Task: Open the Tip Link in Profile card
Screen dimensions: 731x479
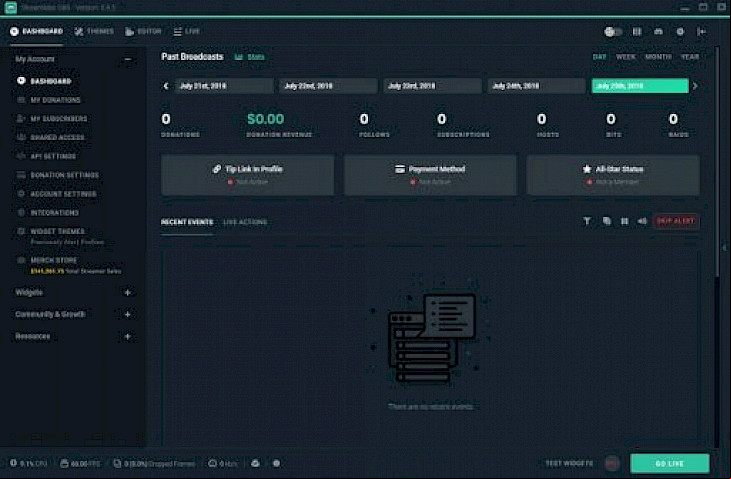Action: pyautogui.click(x=248, y=175)
